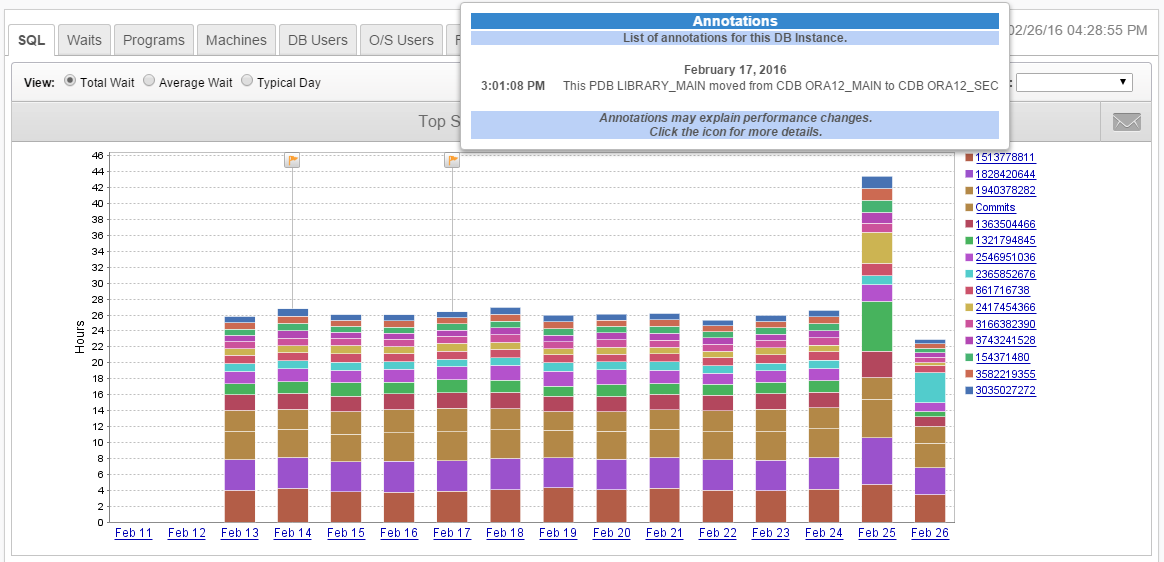Switch to the DB Users tab
This screenshot has width=1164, height=562.
318,40
